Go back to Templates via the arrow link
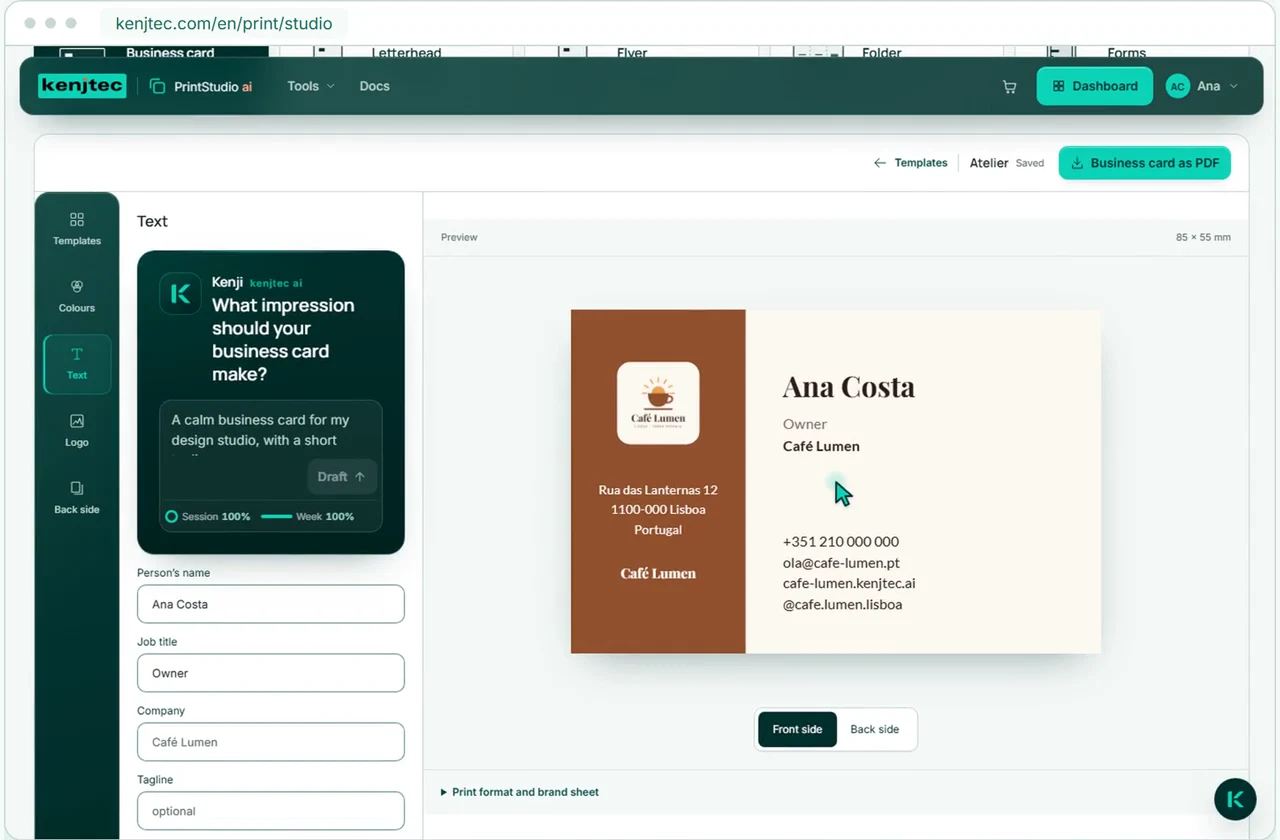 tap(910, 163)
